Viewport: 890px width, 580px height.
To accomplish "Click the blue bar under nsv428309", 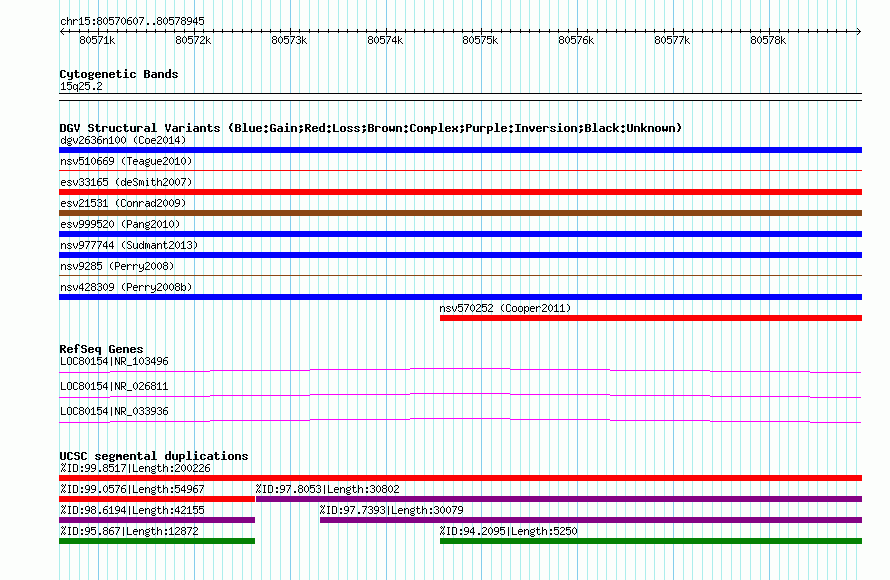I will pyautogui.click(x=460, y=297).
